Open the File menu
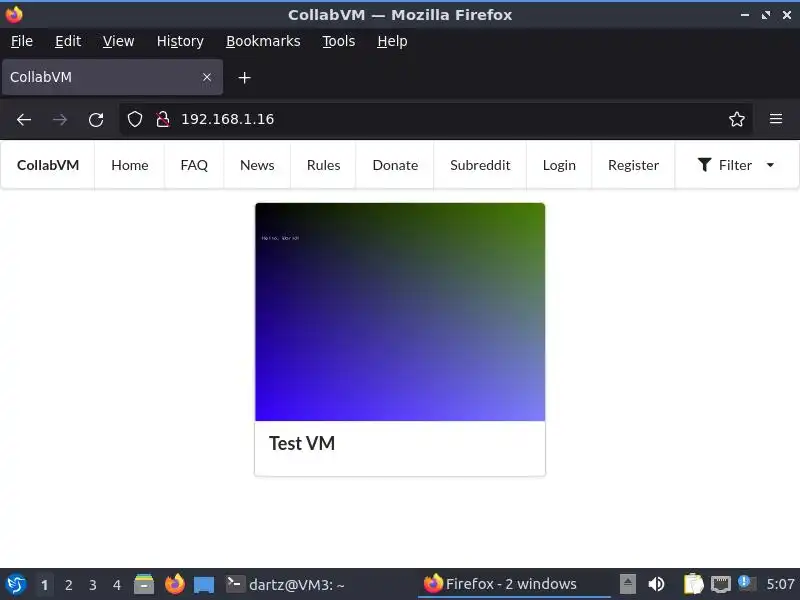Screen dimensions: 800x600 (x=22, y=41)
